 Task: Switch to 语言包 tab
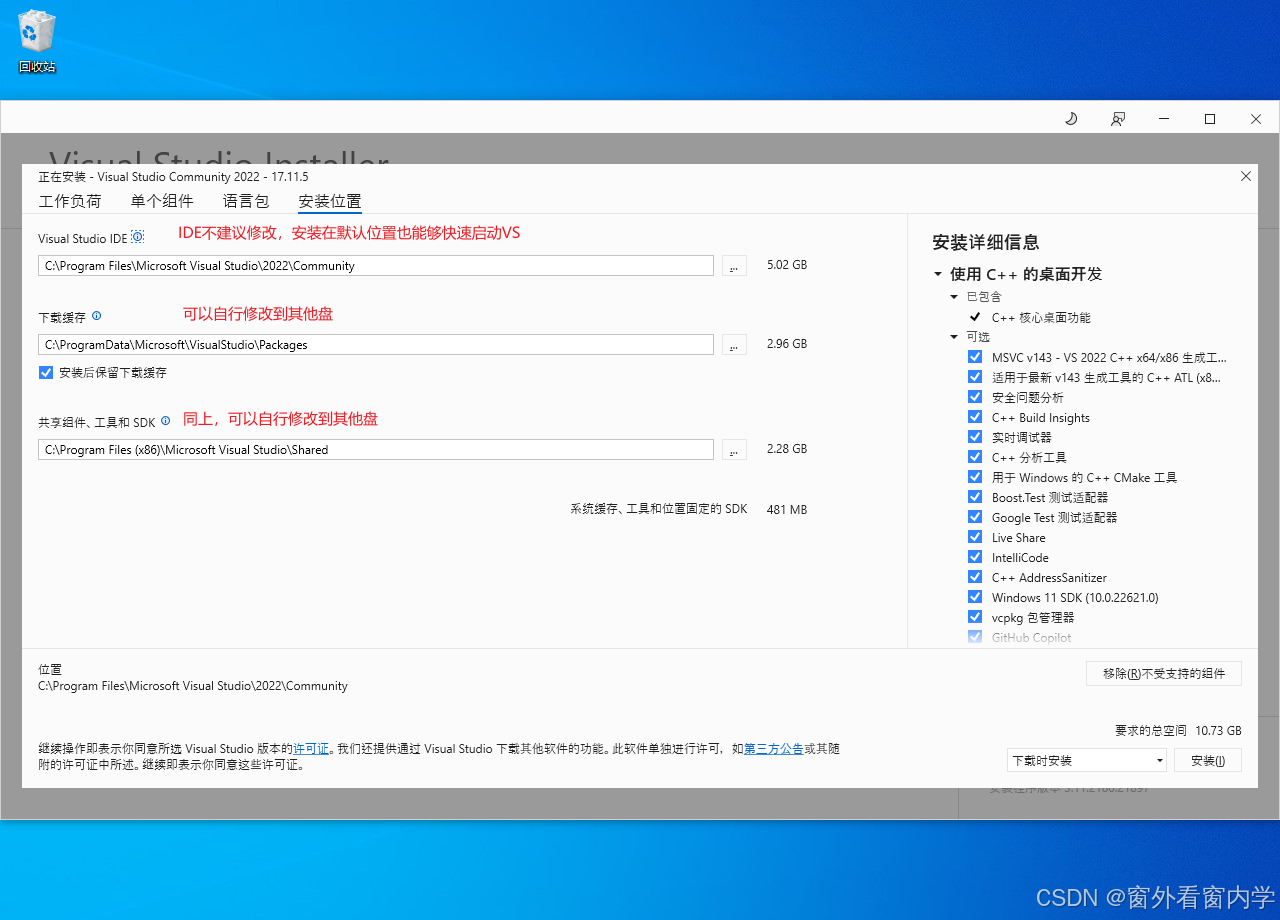click(x=246, y=201)
